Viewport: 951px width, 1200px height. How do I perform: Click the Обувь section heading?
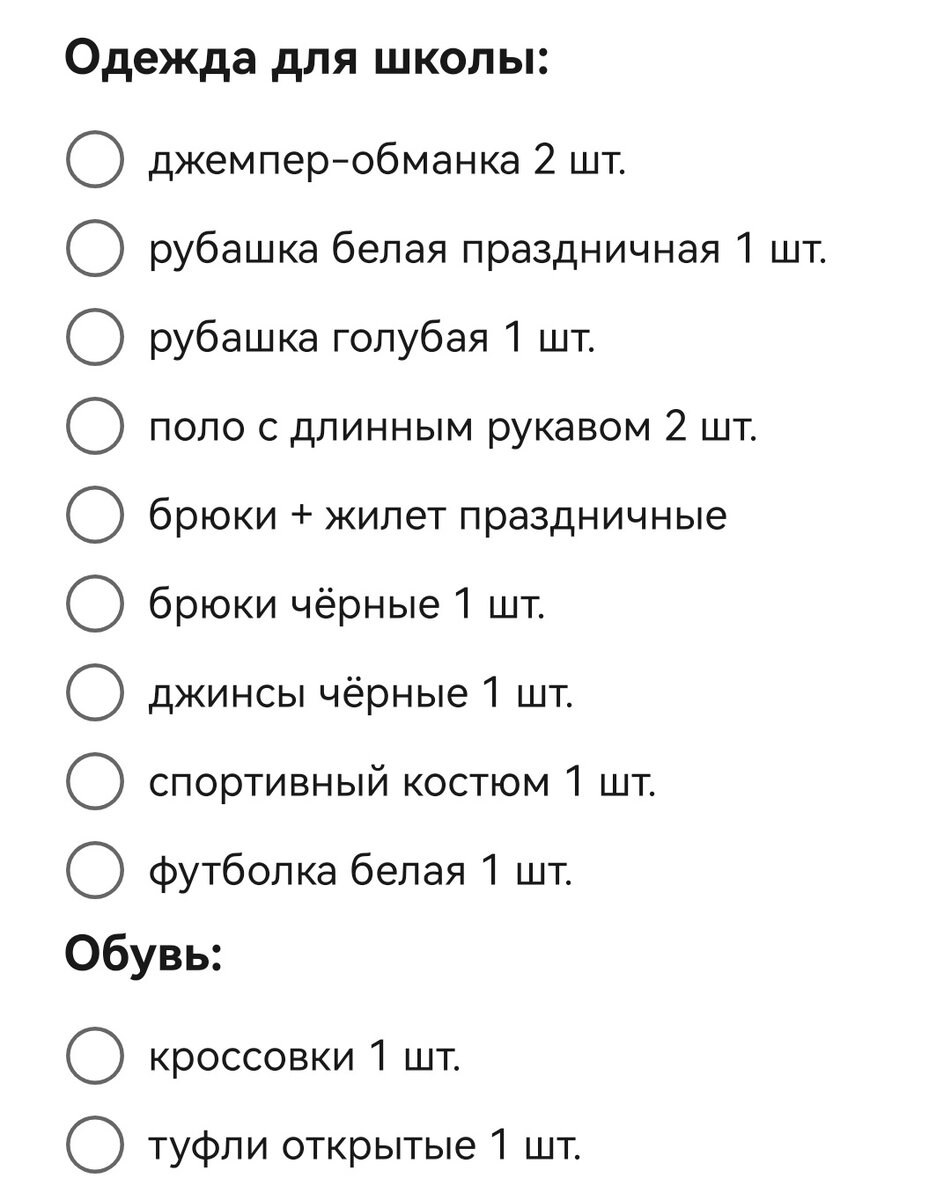point(142,956)
